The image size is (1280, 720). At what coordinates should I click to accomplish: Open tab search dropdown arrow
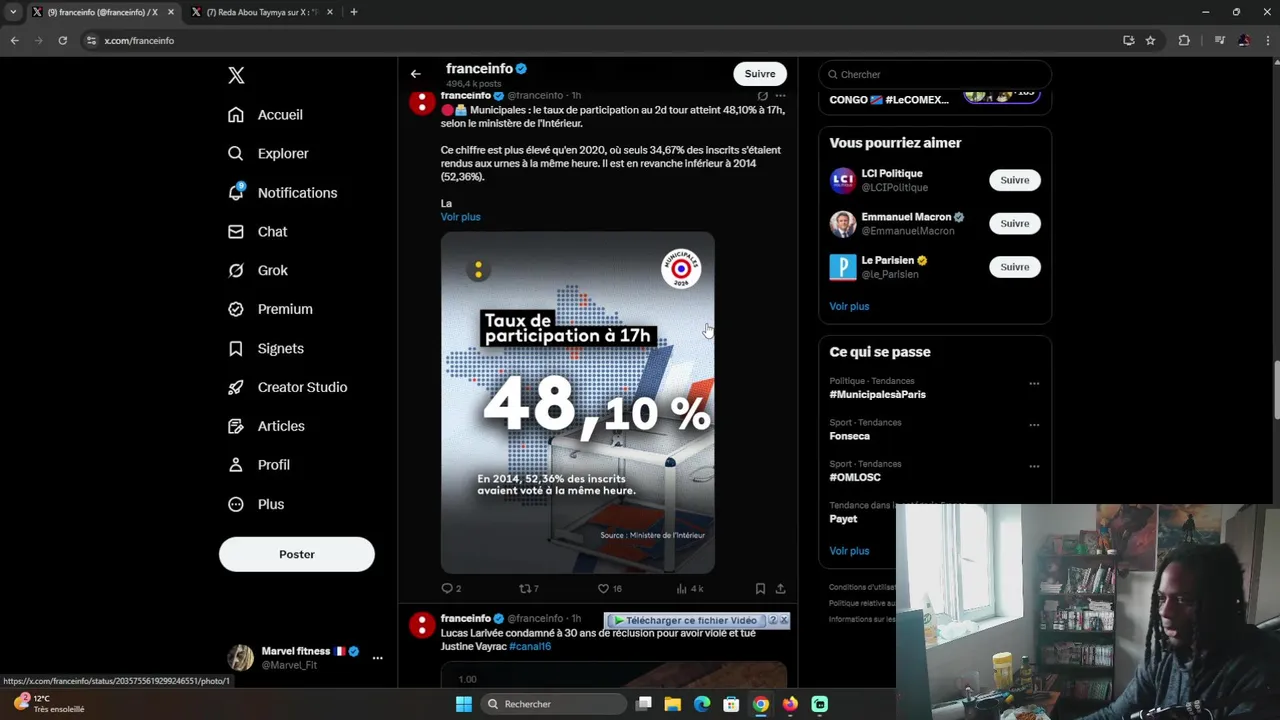pyautogui.click(x=13, y=12)
